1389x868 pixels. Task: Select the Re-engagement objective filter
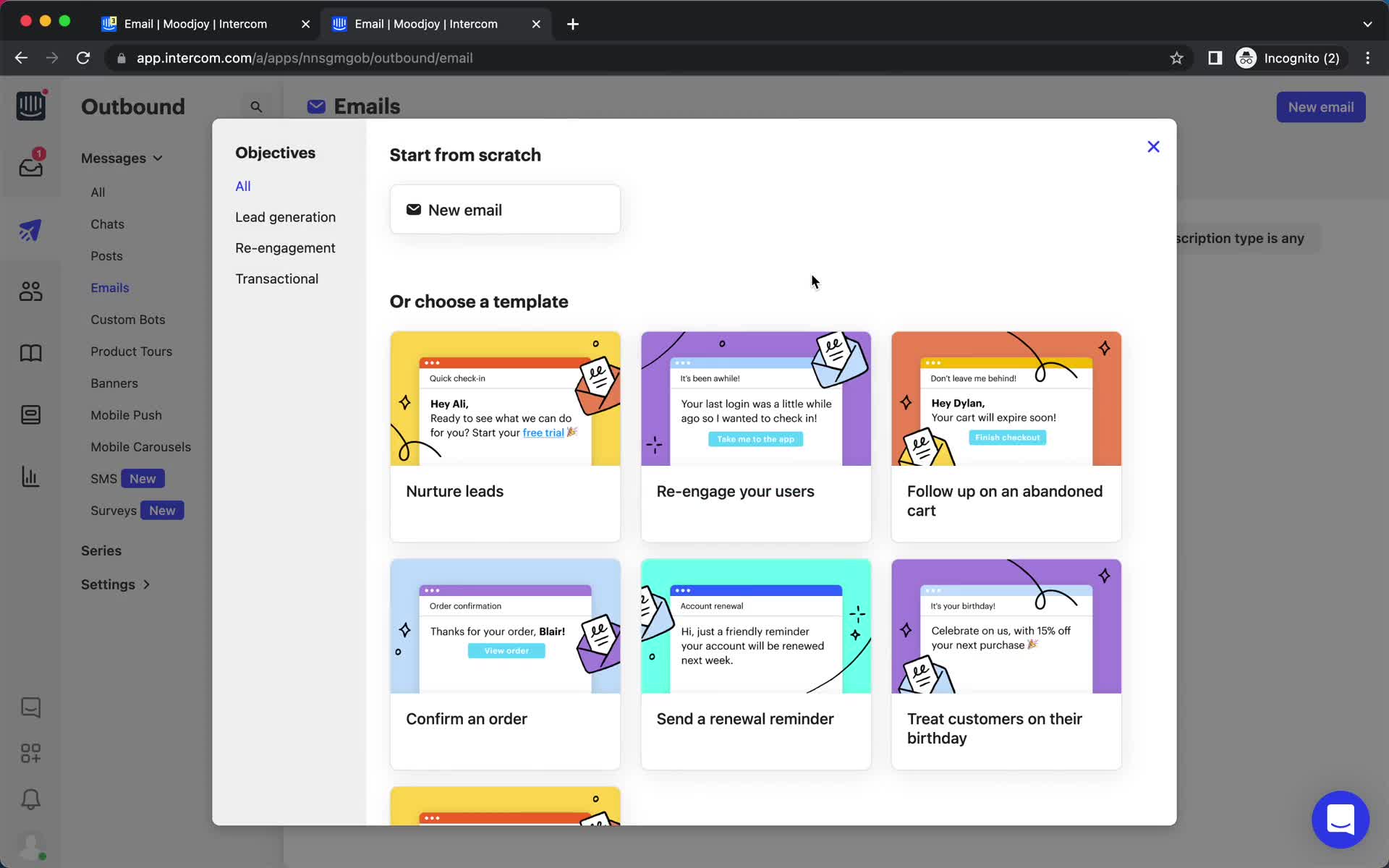pyautogui.click(x=286, y=247)
